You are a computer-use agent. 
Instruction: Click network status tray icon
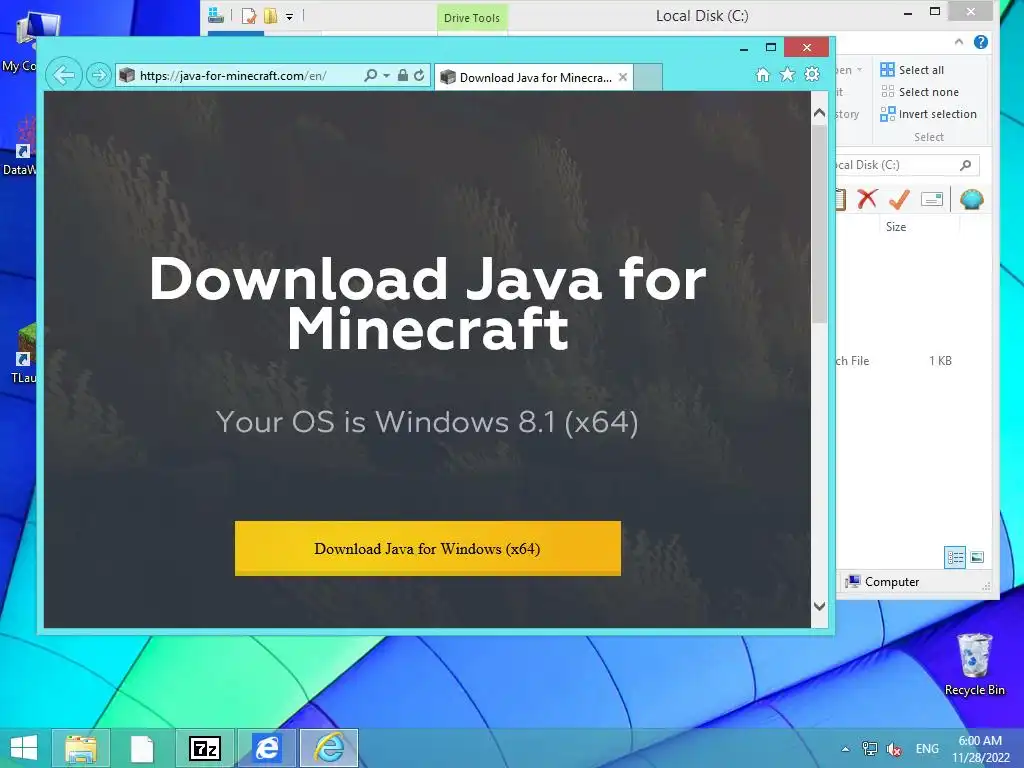pyautogui.click(x=869, y=748)
